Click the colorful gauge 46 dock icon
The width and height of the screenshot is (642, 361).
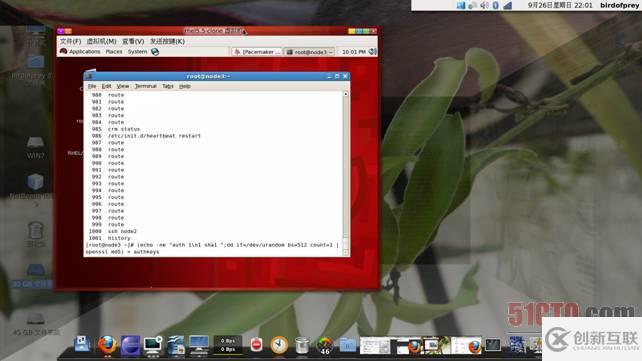click(325, 346)
